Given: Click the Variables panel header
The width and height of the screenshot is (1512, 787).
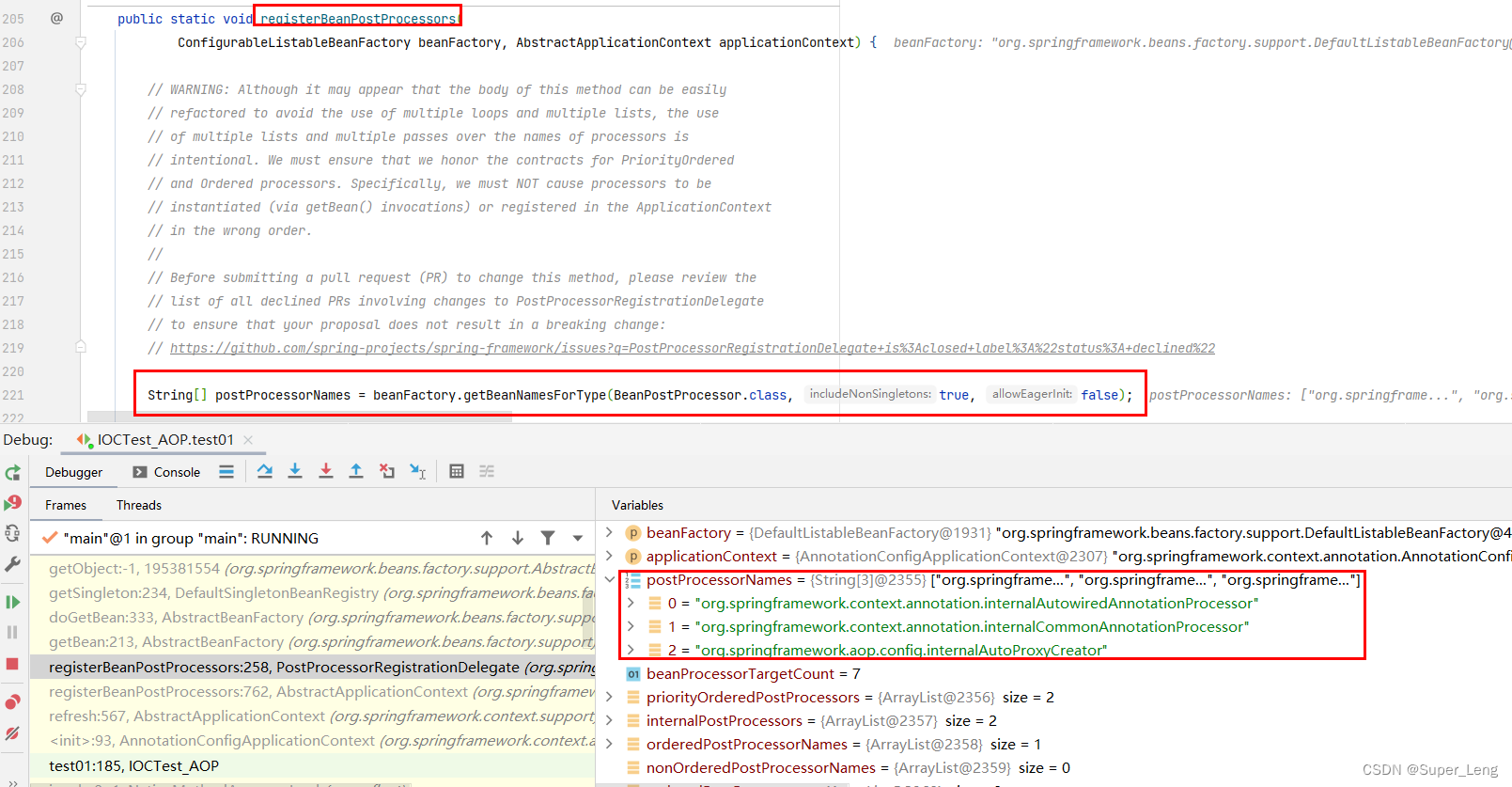Looking at the screenshot, I should tap(637, 505).
